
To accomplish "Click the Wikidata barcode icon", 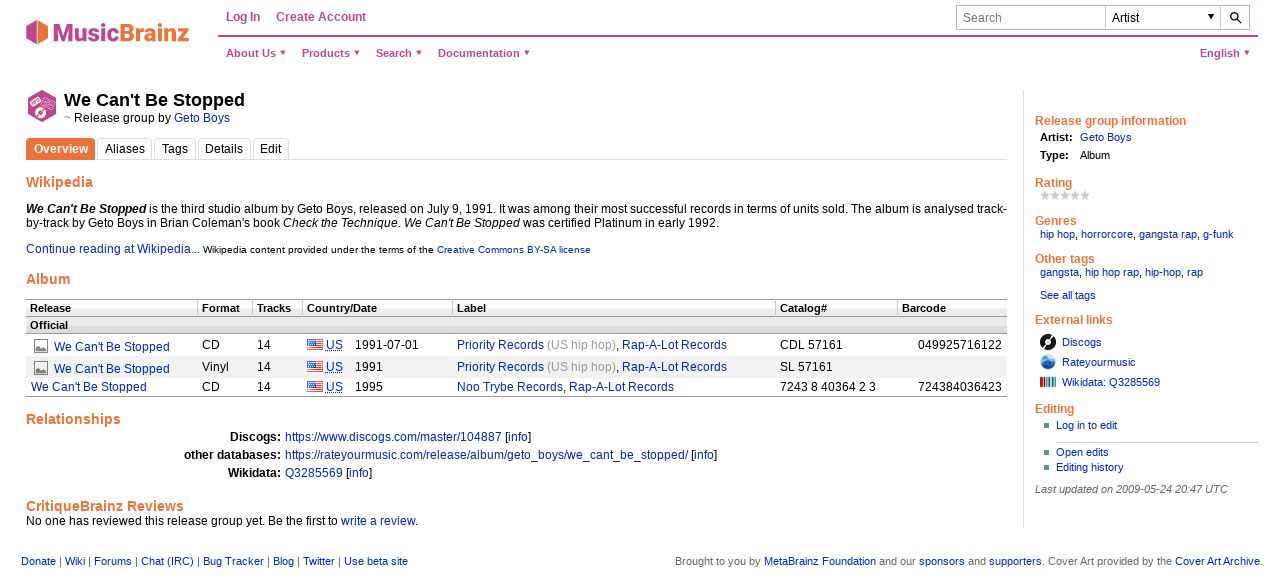I will [x=1048, y=382].
